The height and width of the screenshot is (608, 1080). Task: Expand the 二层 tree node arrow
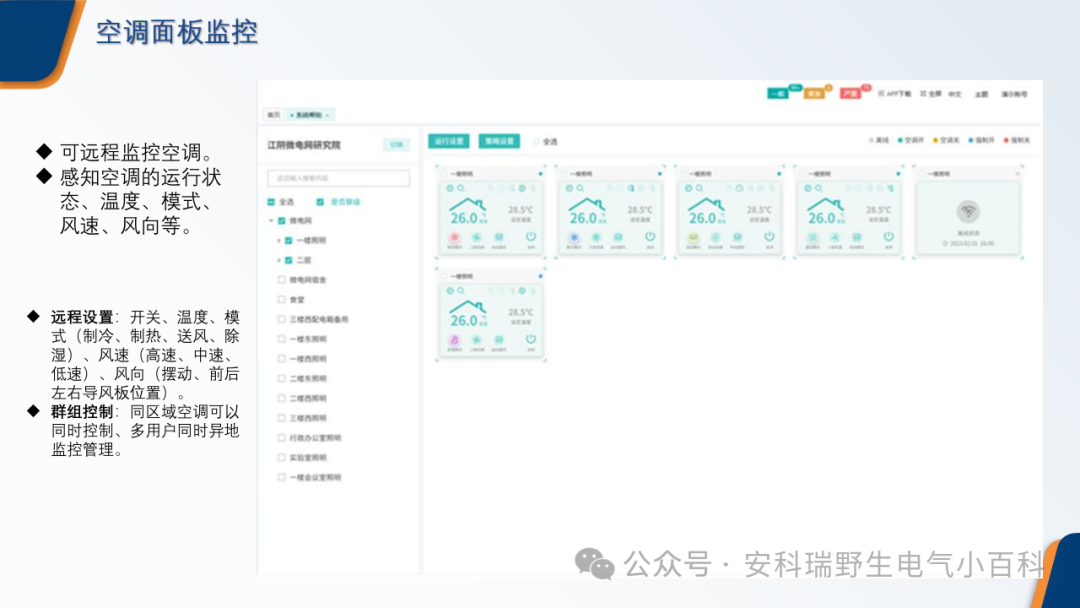279,260
